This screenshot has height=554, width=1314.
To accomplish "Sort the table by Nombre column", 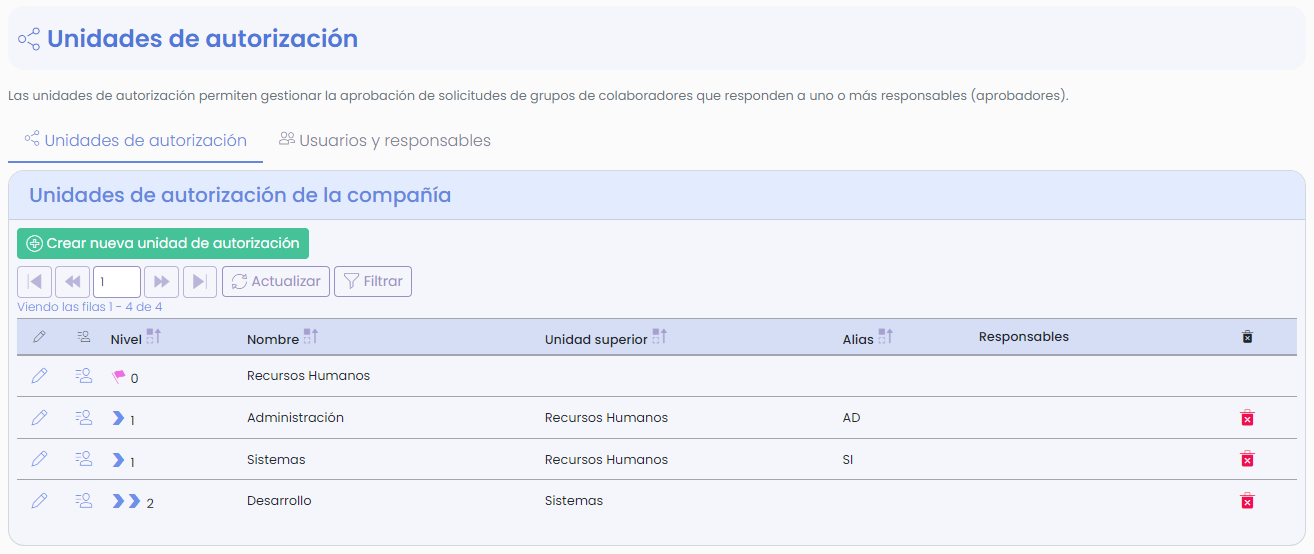I will pyautogui.click(x=310, y=337).
